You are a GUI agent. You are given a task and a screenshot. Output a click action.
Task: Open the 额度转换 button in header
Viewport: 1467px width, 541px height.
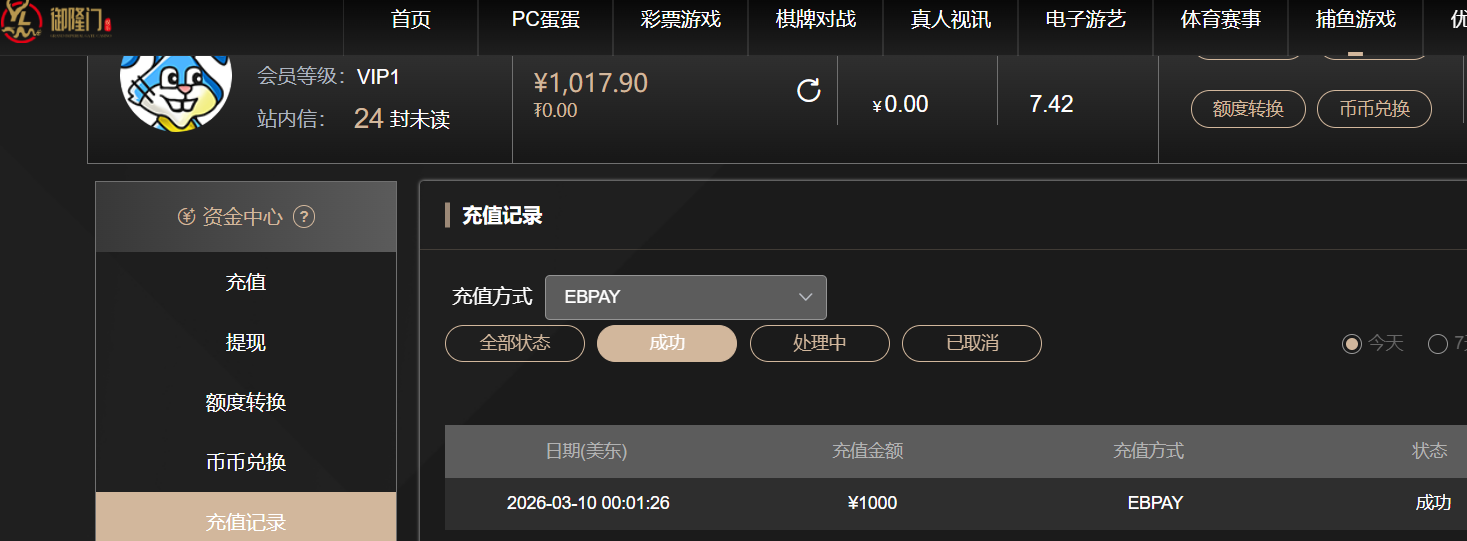coord(1248,109)
